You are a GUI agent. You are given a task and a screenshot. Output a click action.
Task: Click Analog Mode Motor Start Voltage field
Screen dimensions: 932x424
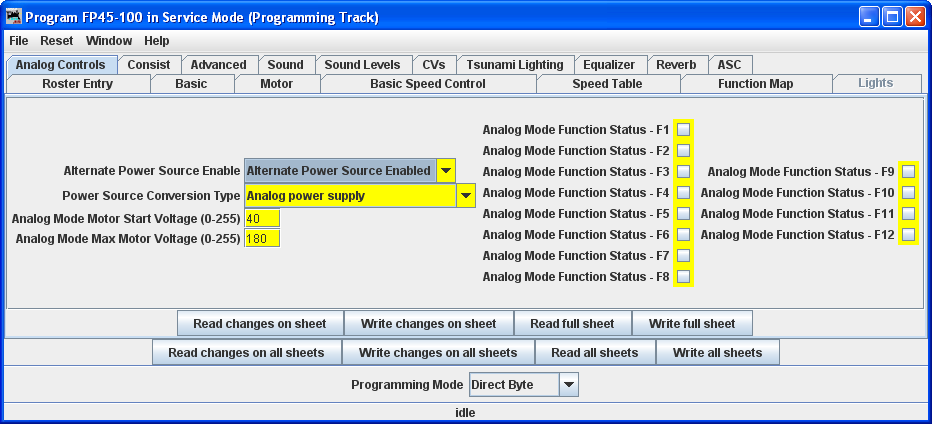(x=262, y=218)
